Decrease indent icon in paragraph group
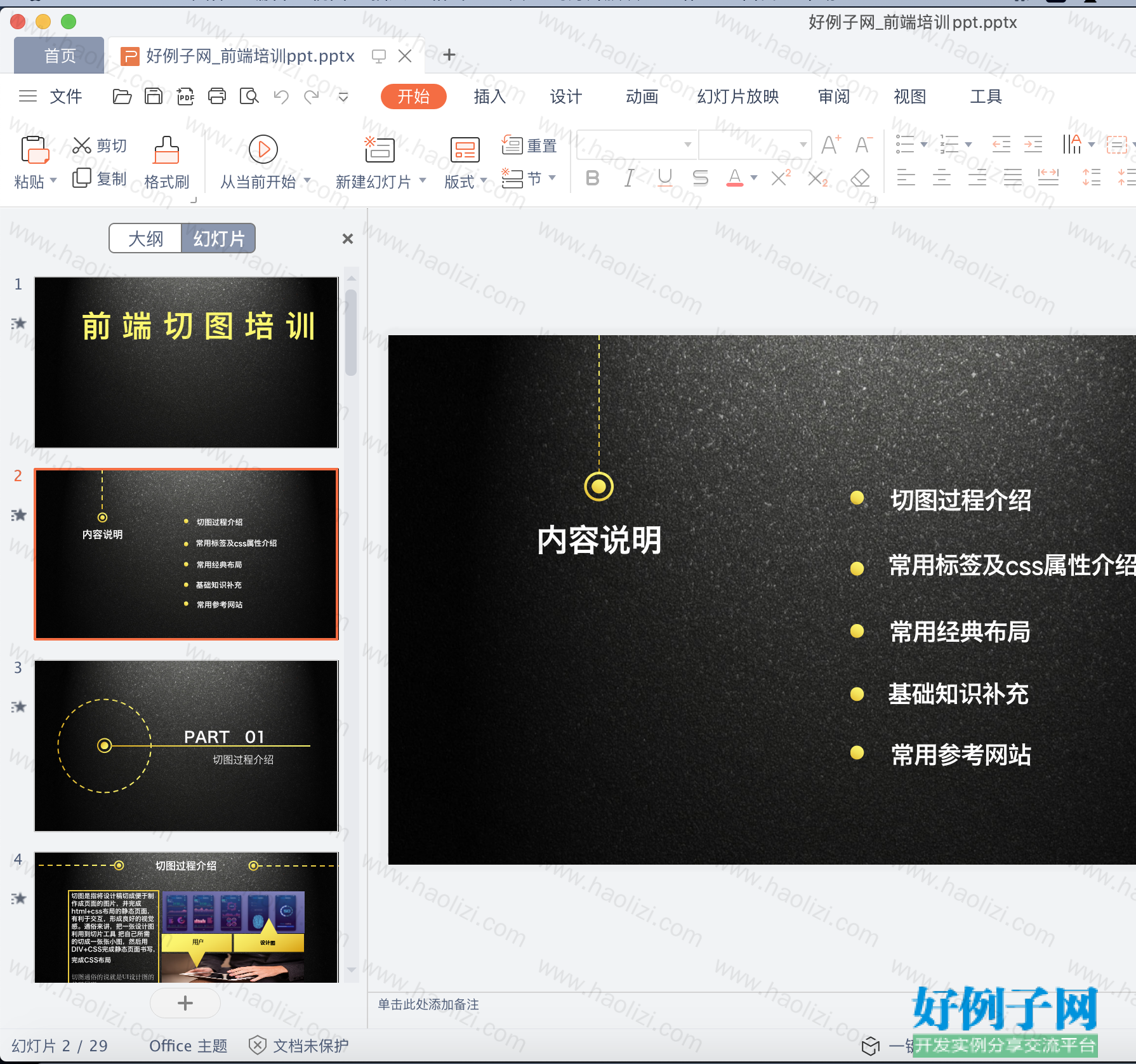1136x1064 pixels. [x=1001, y=145]
